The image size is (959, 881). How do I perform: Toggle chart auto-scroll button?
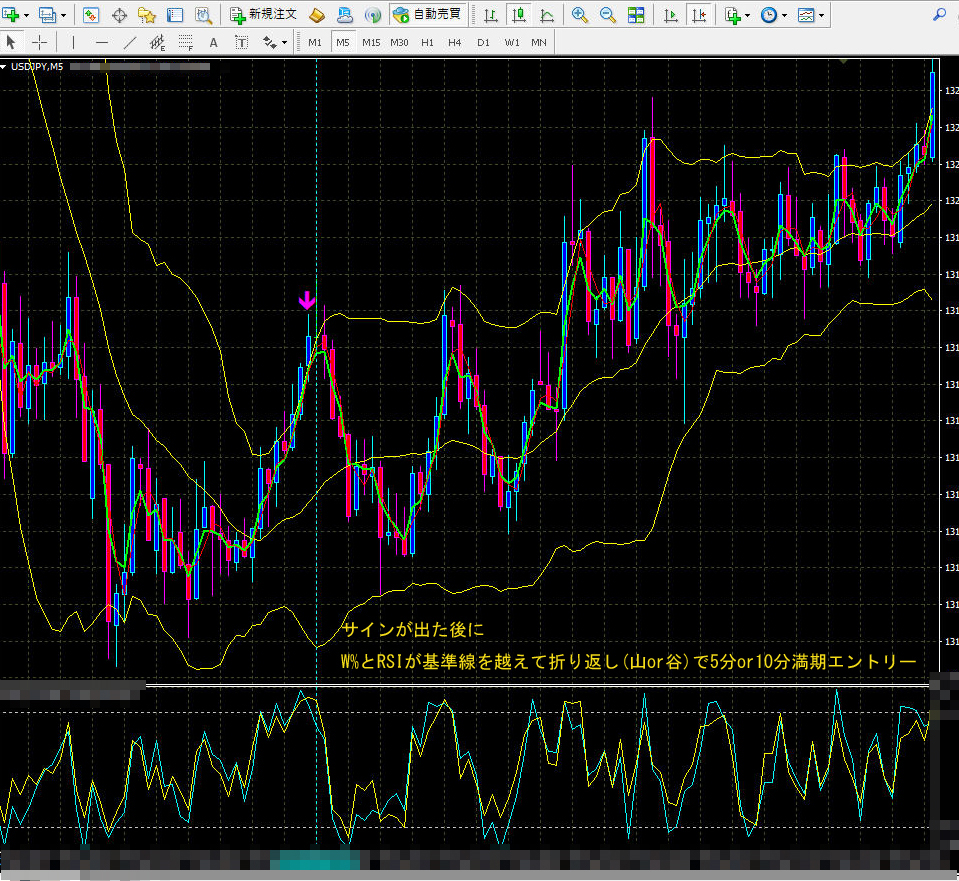[x=671, y=15]
